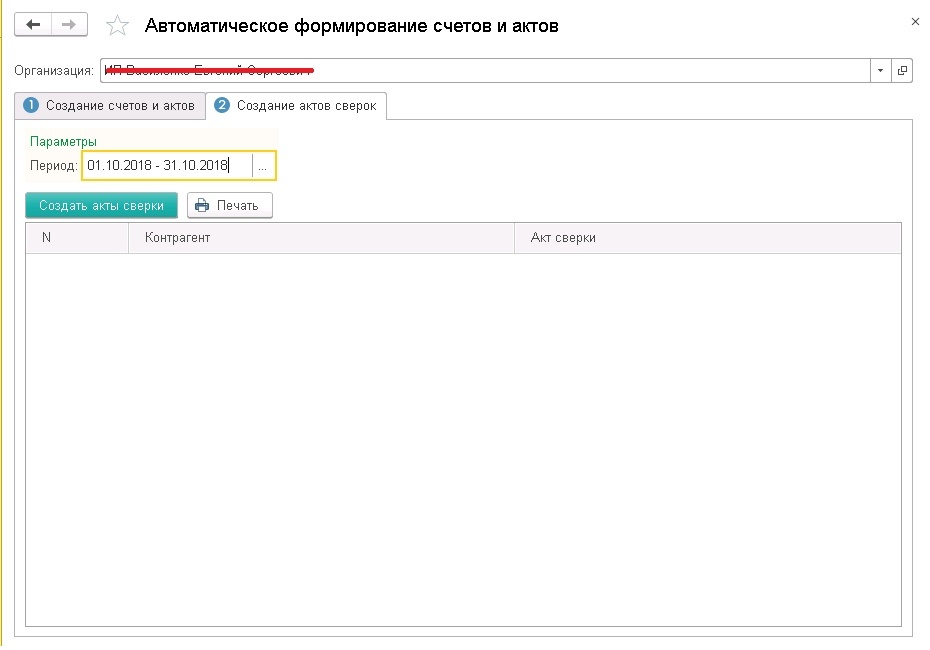Click the Акт сверки column header
930x650 pixels.
[708, 238]
